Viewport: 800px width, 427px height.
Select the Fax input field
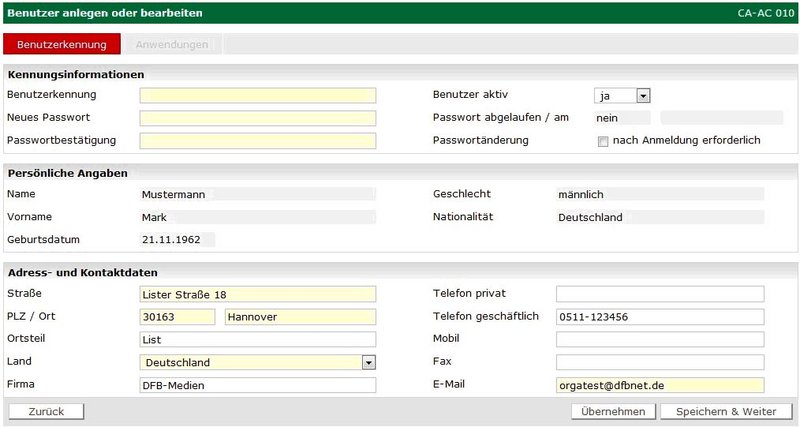click(659, 362)
